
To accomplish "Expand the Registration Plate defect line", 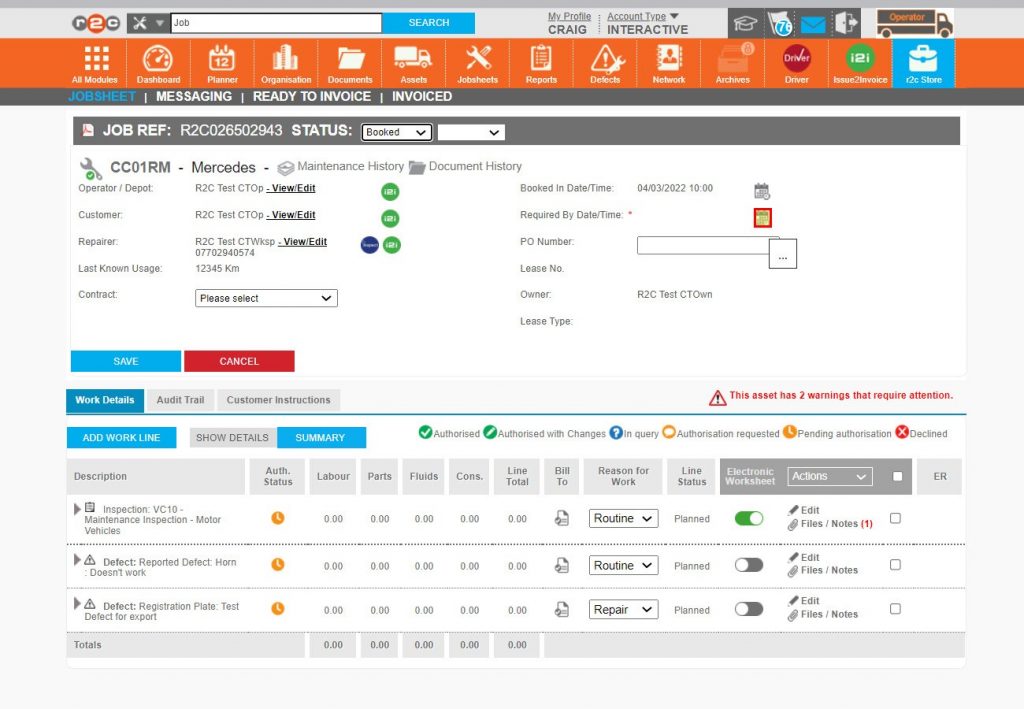I will 77,604.
